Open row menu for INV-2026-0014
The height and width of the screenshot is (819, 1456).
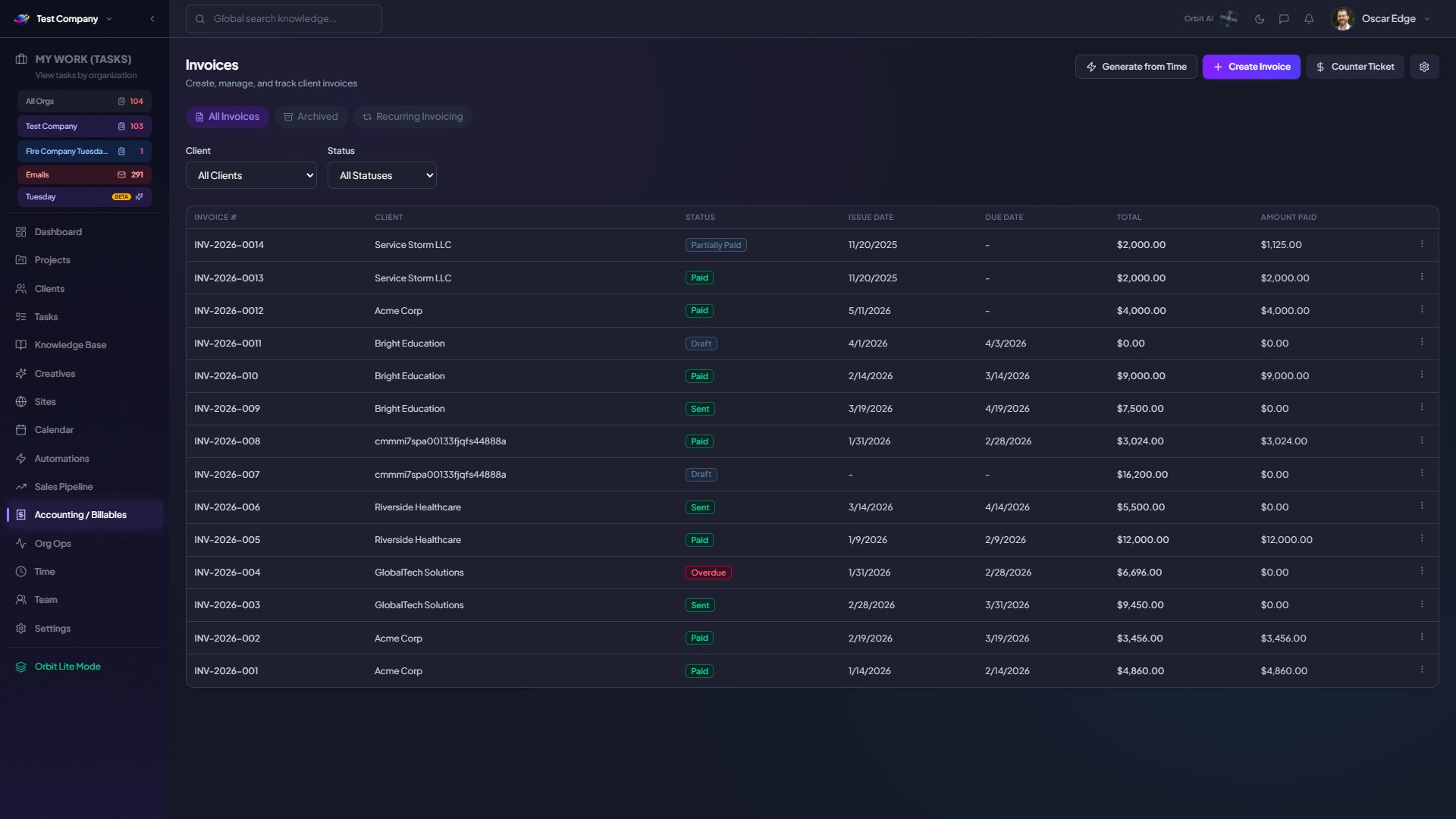pyautogui.click(x=1422, y=244)
